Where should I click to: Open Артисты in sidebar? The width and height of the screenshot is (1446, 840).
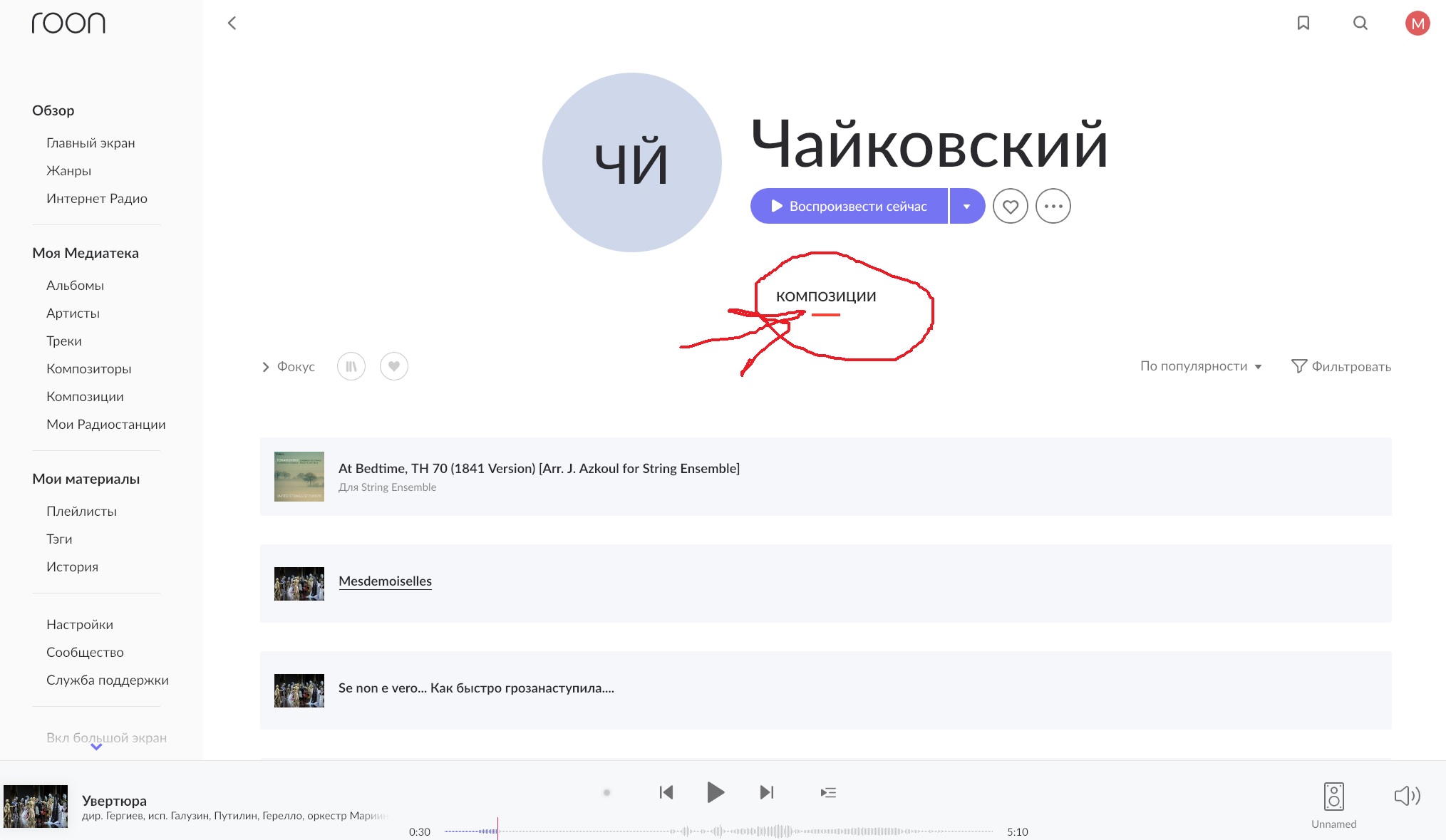(x=73, y=313)
